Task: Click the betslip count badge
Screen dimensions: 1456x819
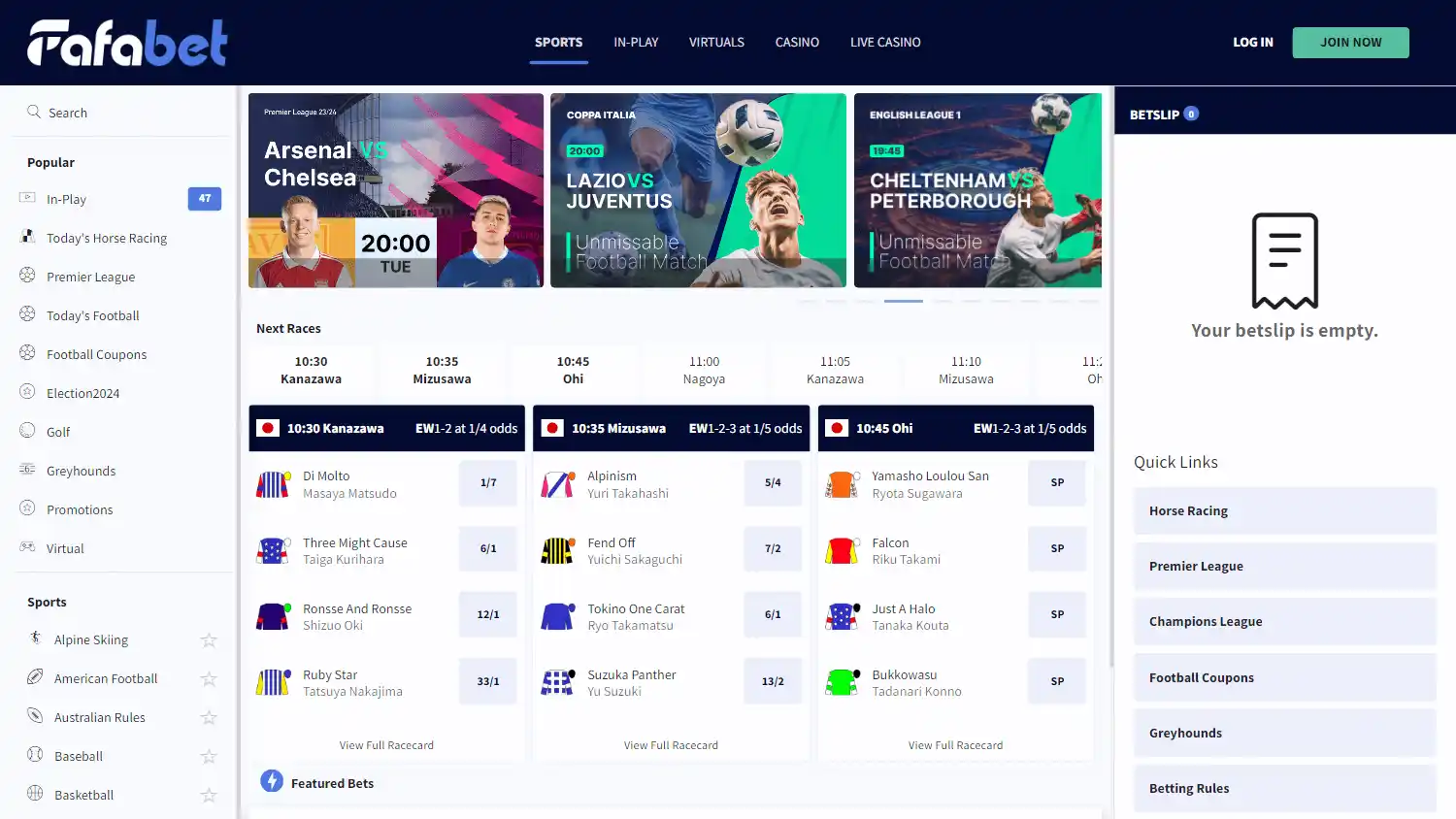Action: [1191, 114]
